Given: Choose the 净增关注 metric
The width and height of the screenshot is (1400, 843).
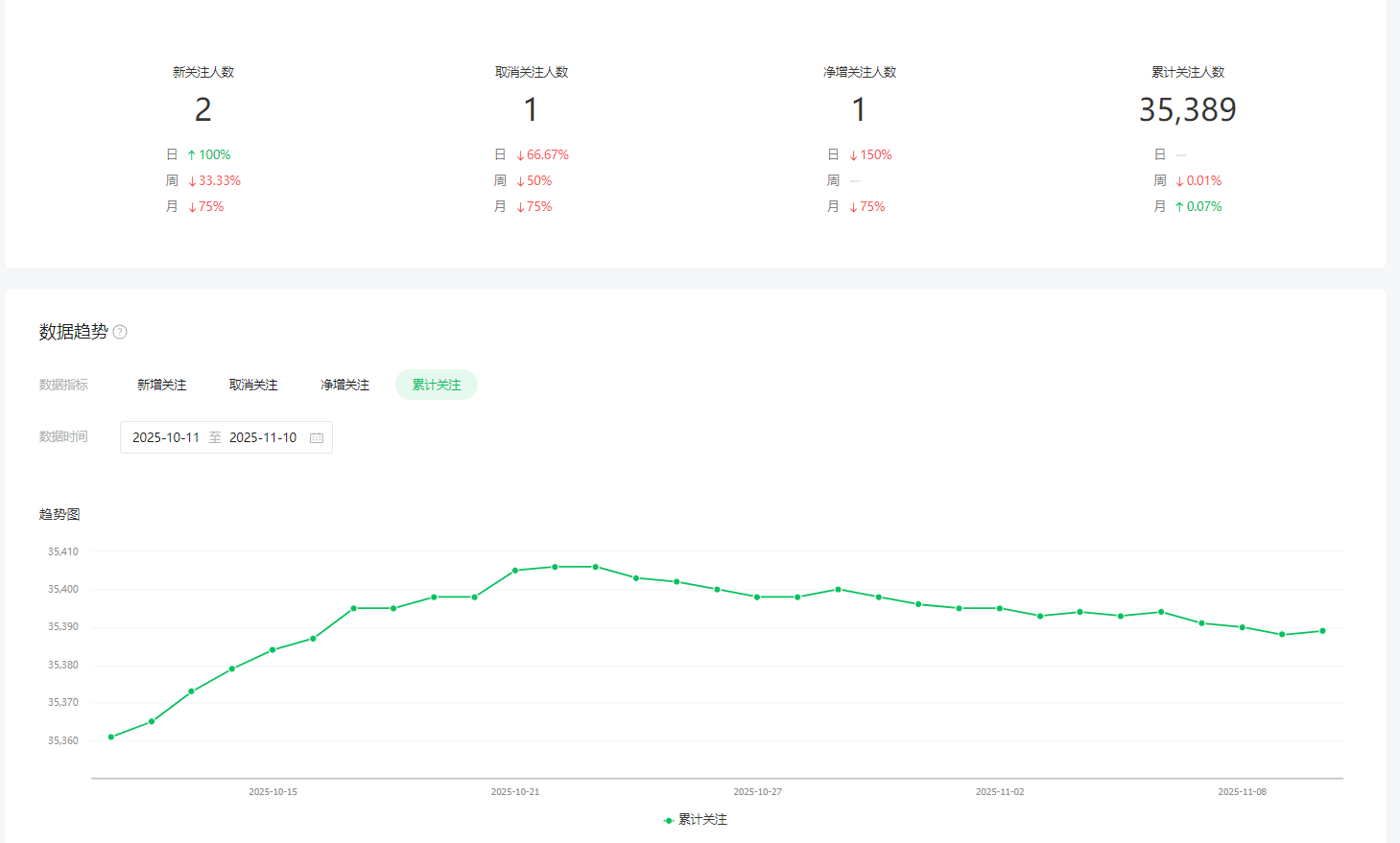Looking at the screenshot, I should click(344, 385).
